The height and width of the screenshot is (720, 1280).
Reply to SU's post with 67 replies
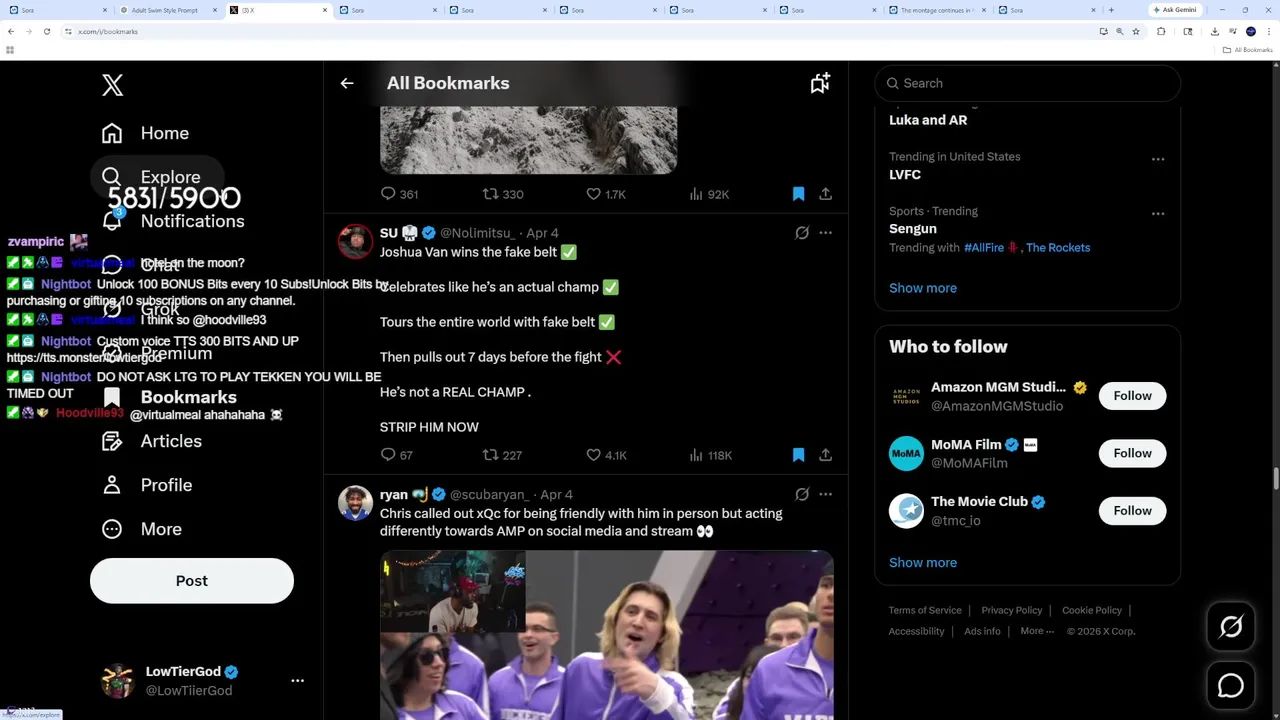[397, 455]
